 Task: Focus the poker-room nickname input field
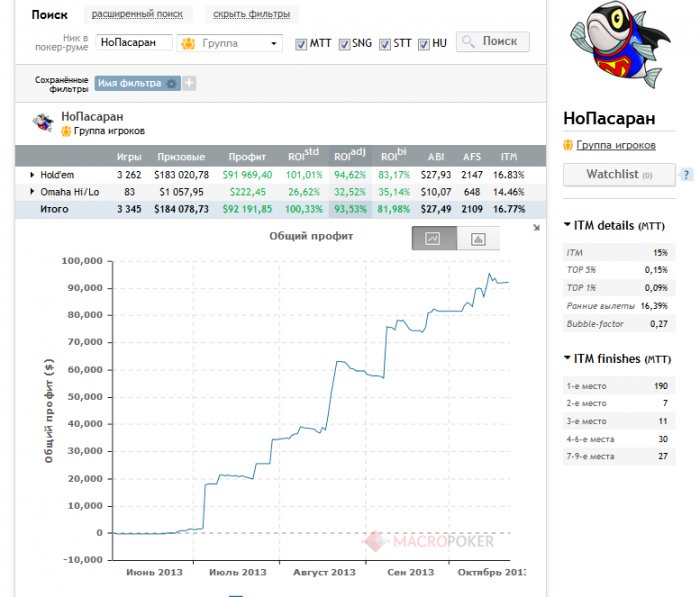[x=134, y=42]
